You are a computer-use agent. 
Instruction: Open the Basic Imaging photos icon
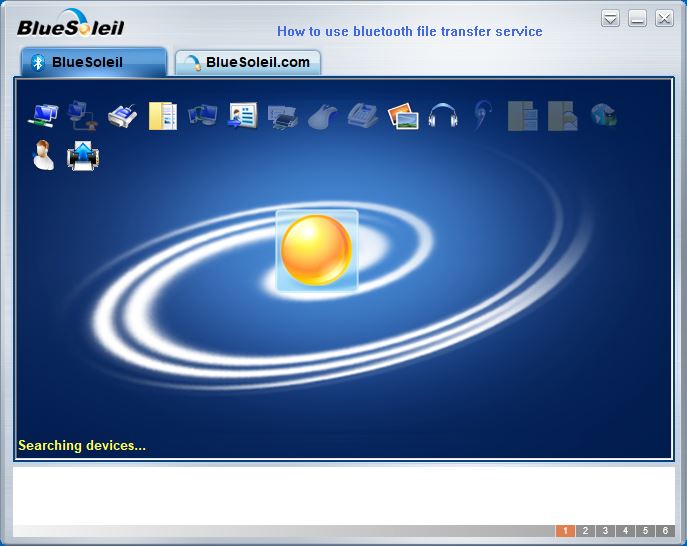(403, 116)
